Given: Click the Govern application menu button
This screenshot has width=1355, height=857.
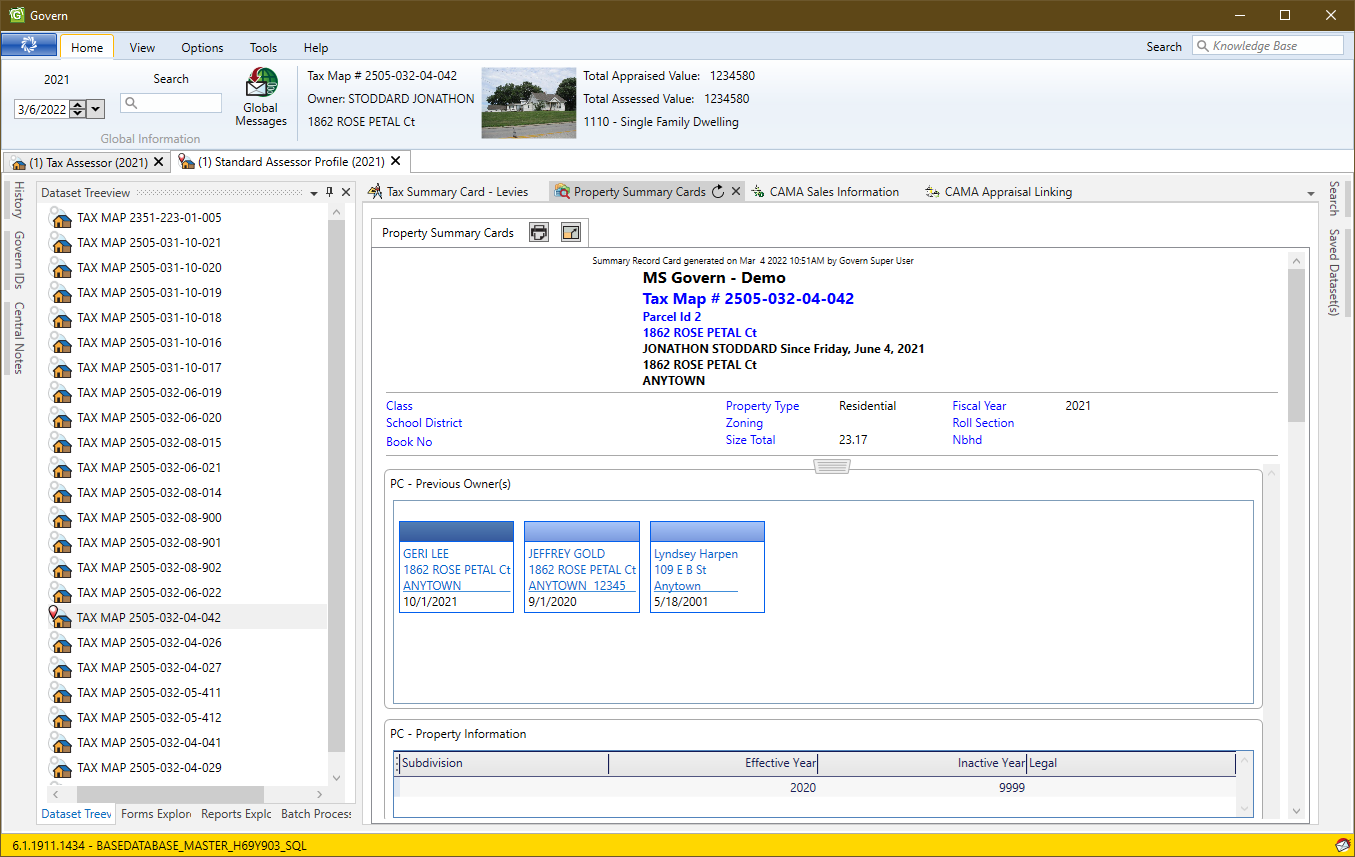Looking at the screenshot, I should click(x=29, y=46).
